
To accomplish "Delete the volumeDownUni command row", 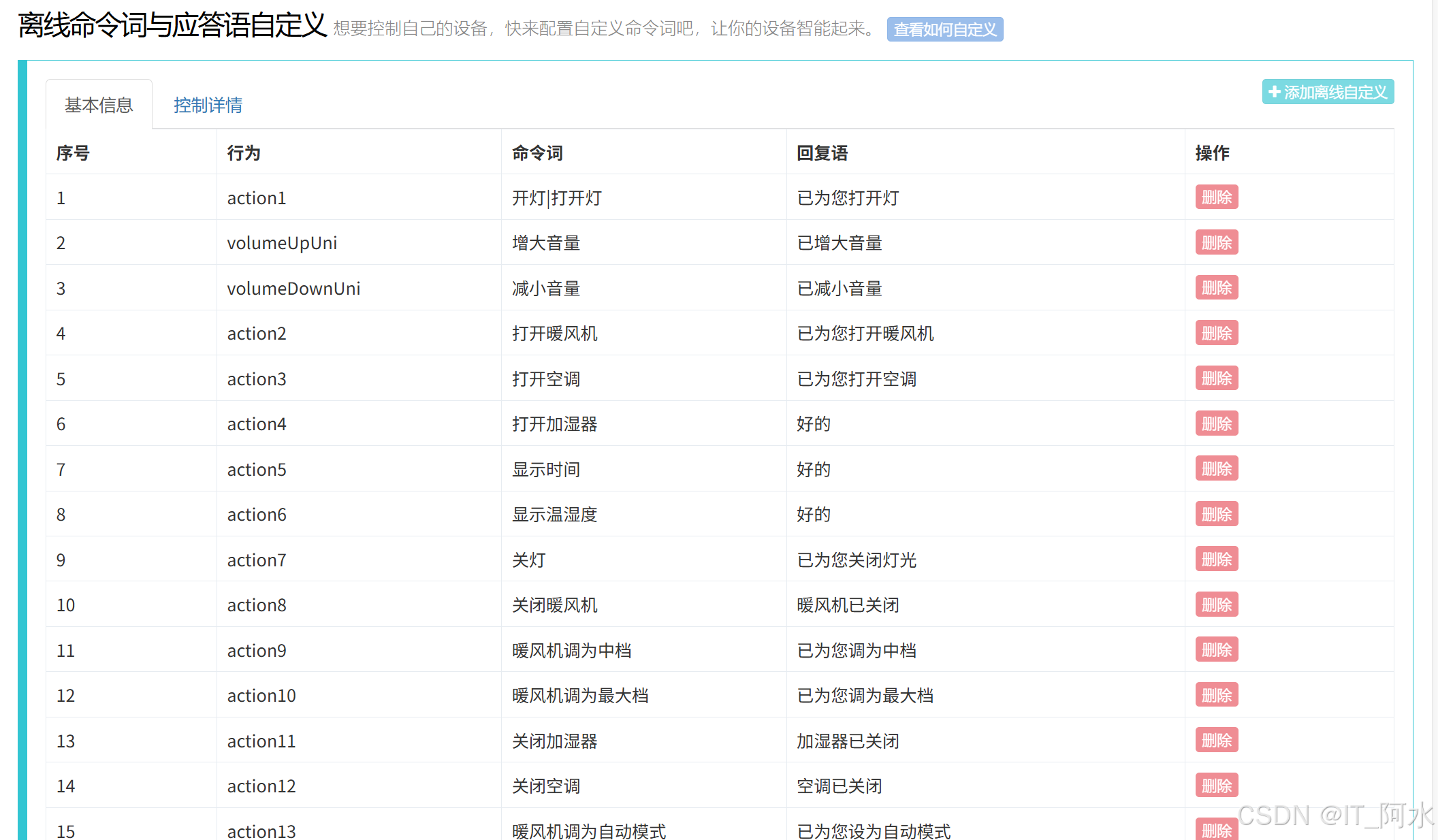I will 1216,288.
